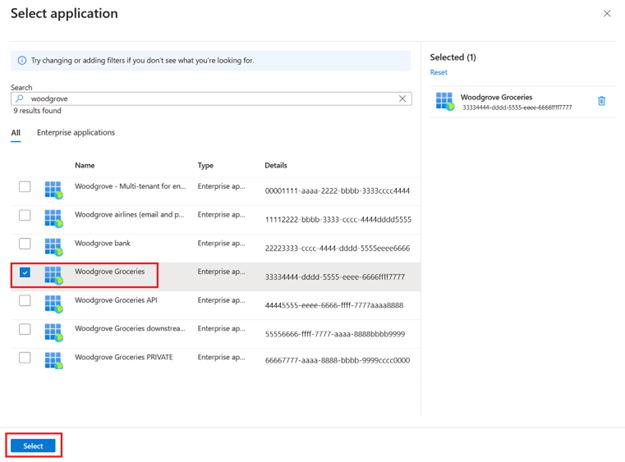The height and width of the screenshot is (462, 625).
Task: Check the Woodgrove Multi-tenant checkbox
Action: [25, 187]
